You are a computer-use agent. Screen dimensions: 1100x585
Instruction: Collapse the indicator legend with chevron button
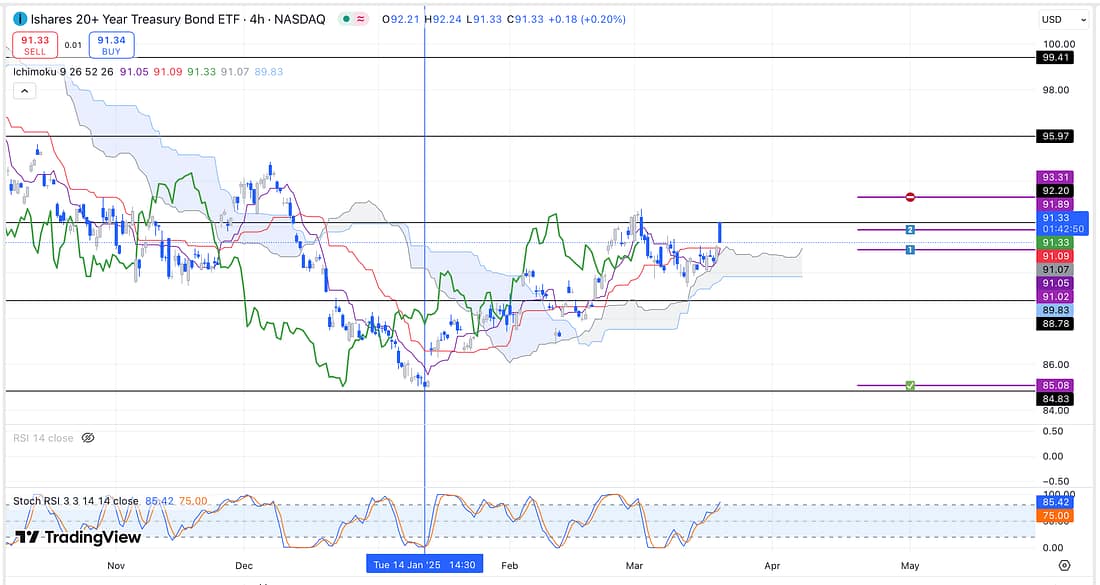click(24, 90)
